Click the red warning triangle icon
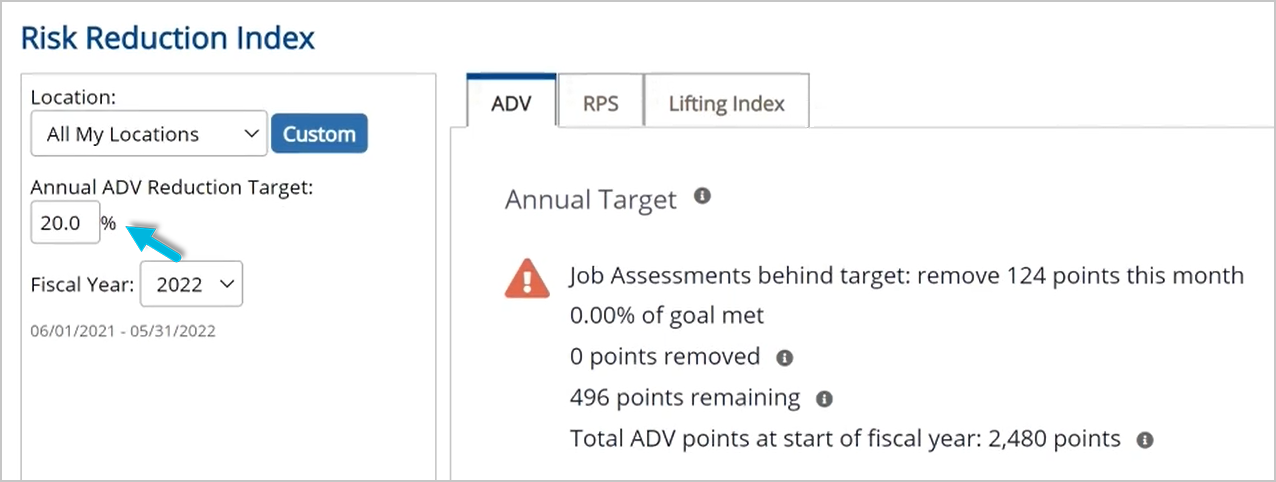The image size is (1276, 482). tap(527, 278)
